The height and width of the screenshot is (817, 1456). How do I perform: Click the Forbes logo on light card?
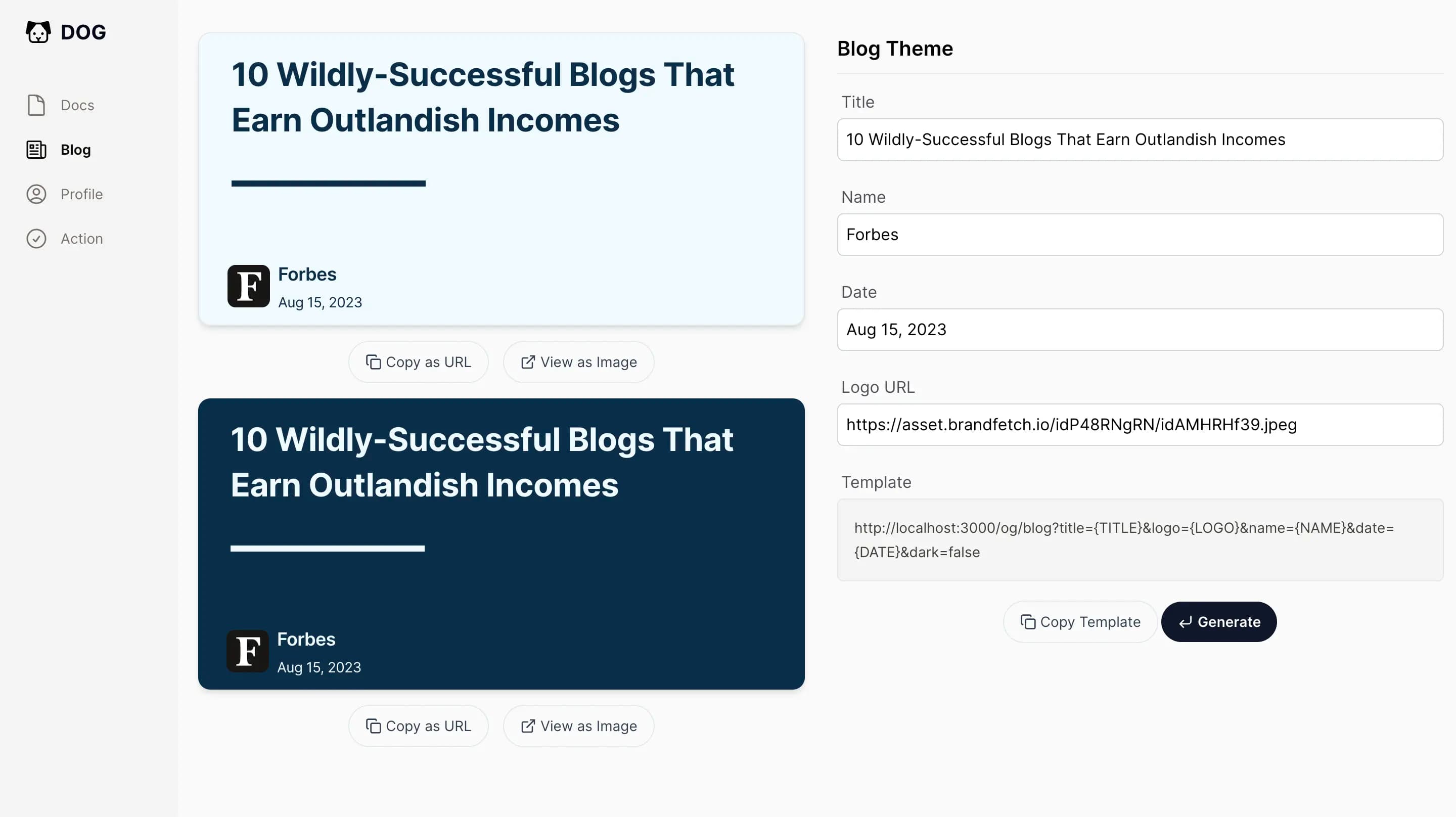(x=249, y=286)
